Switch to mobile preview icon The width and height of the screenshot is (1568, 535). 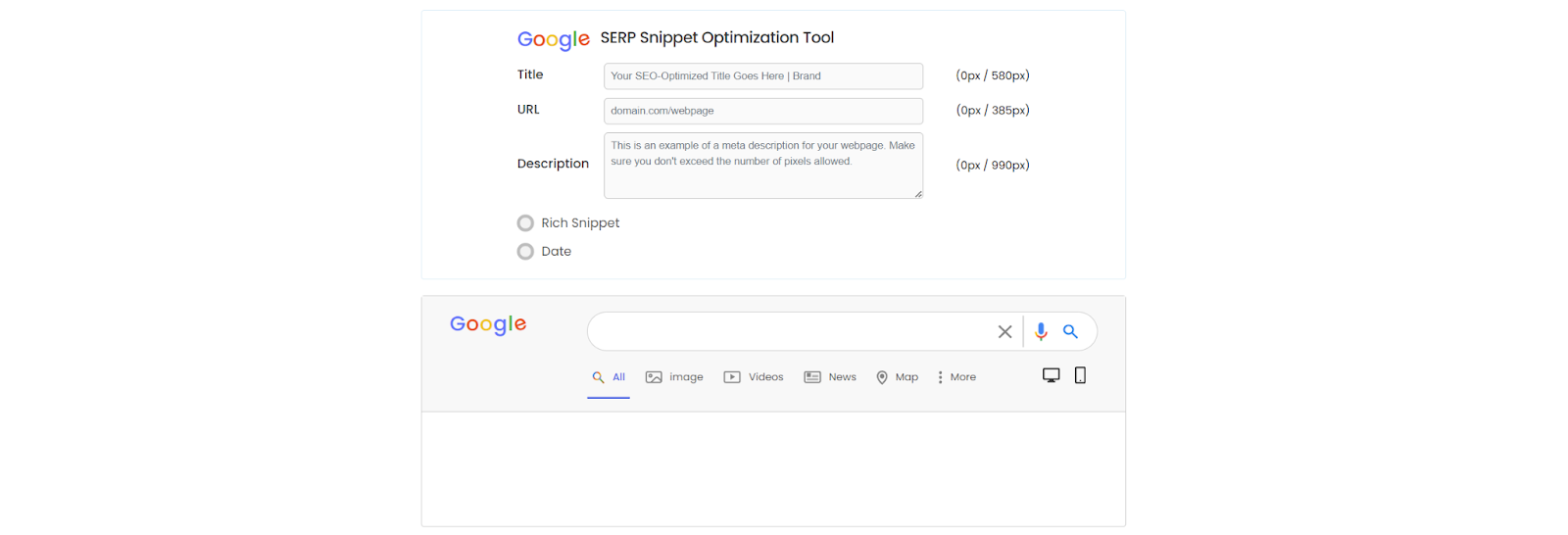[x=1080, y=375]
